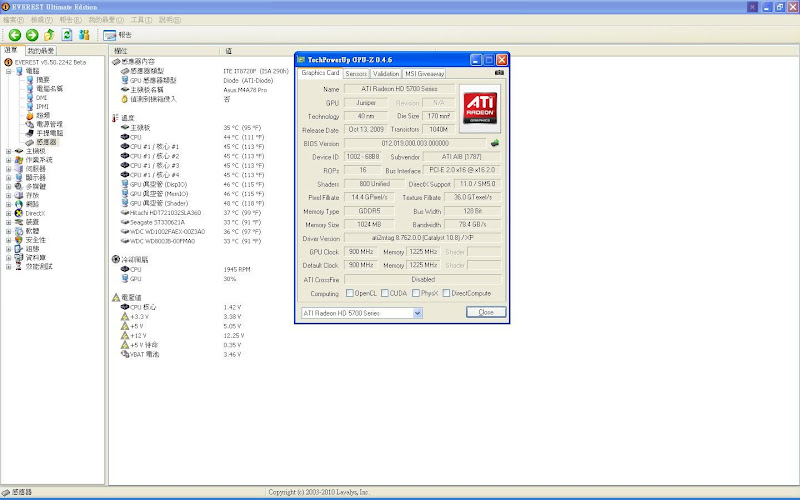Click the green BIOS save chip icon
This screenshot has width=800, height=500.
(494, 143)
